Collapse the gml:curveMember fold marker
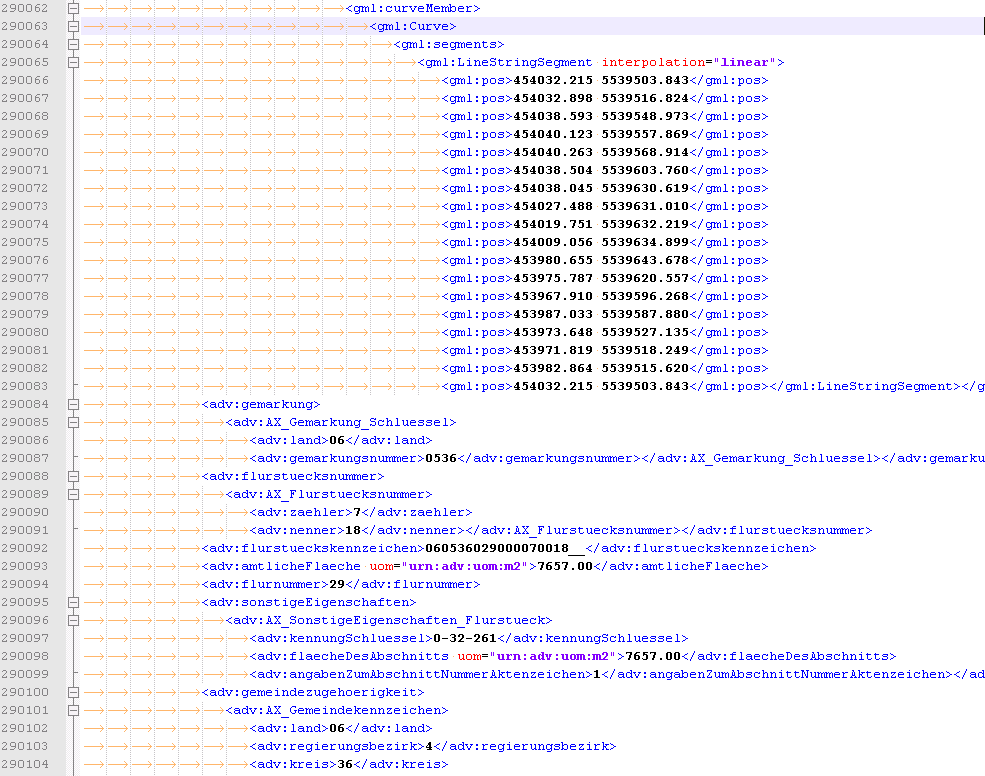 click(73, 8)
